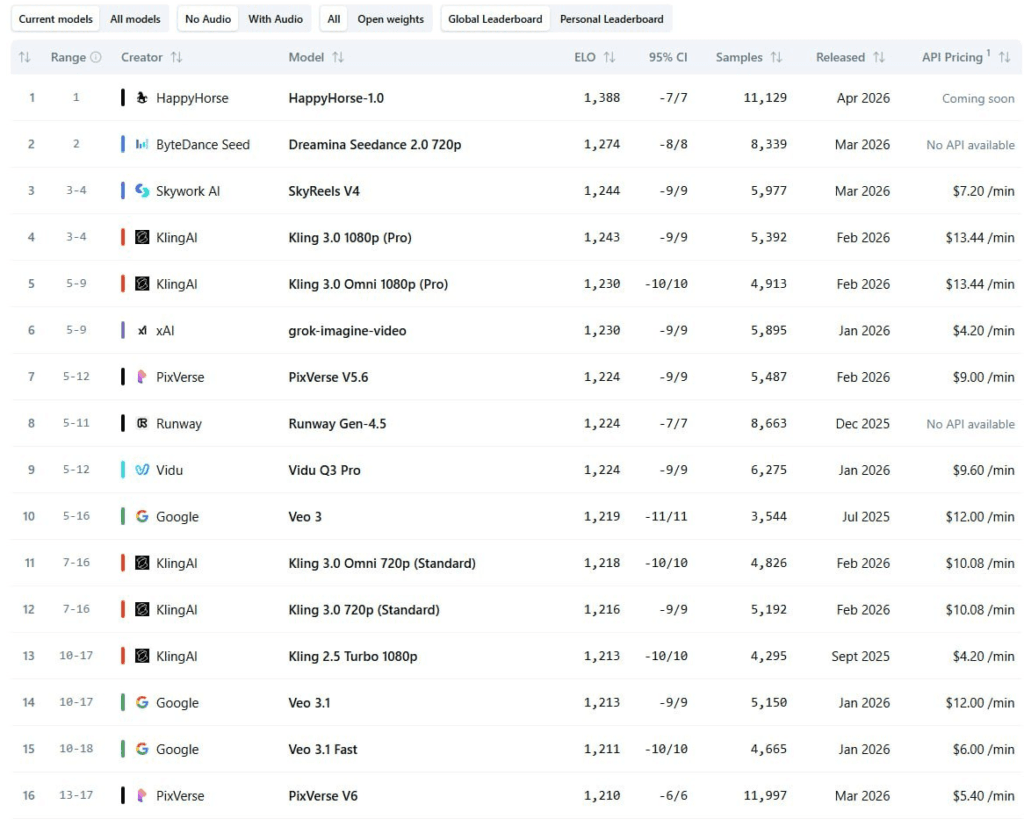Sort by Released date column arrows

(879, 58)
